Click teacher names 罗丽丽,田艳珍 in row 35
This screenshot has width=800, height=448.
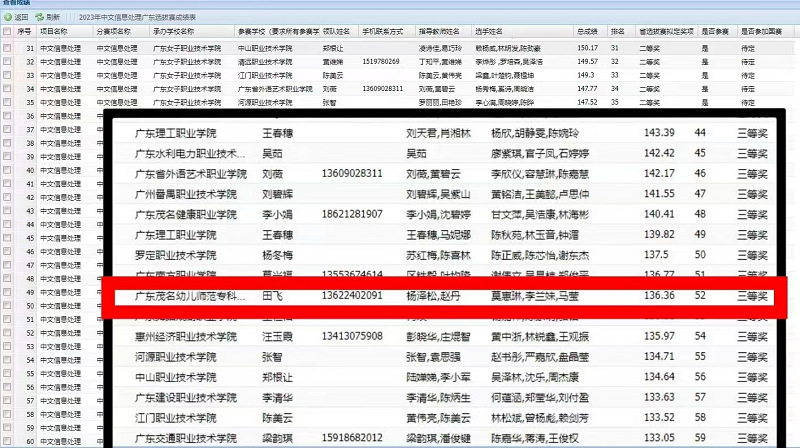440,102
